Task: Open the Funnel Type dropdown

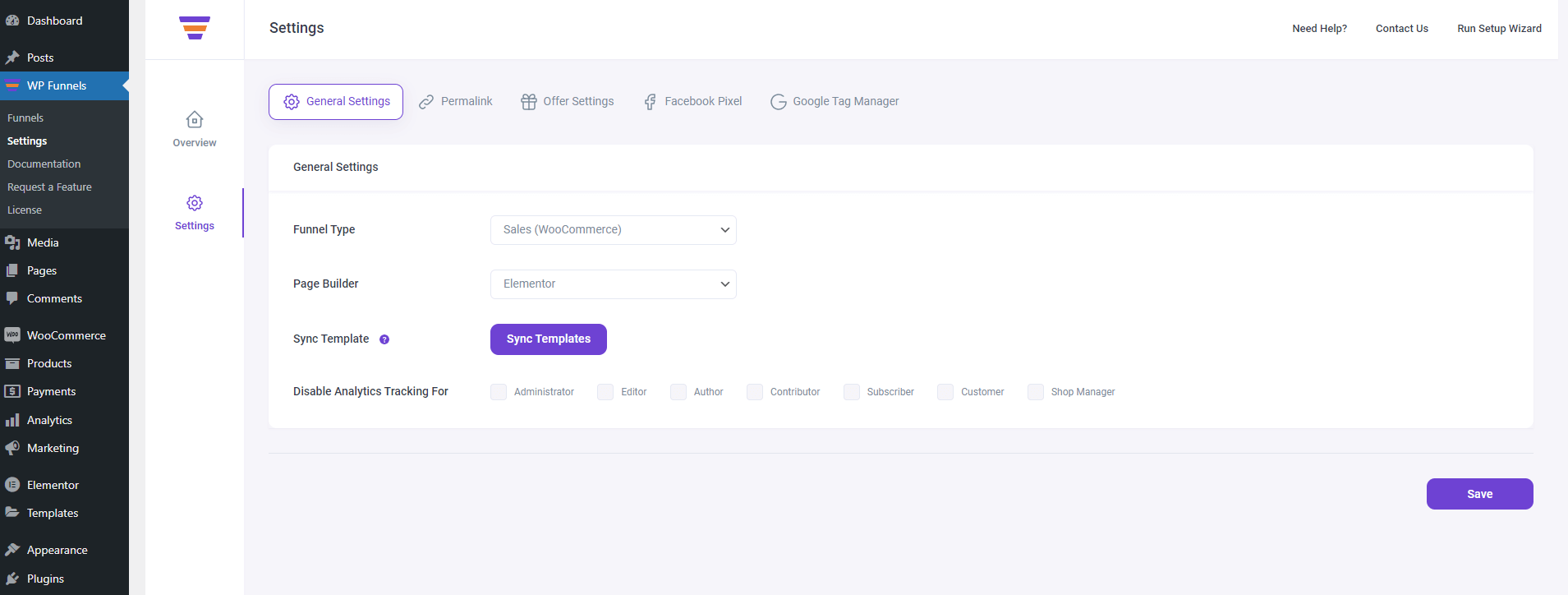Action: pos(614,230)
